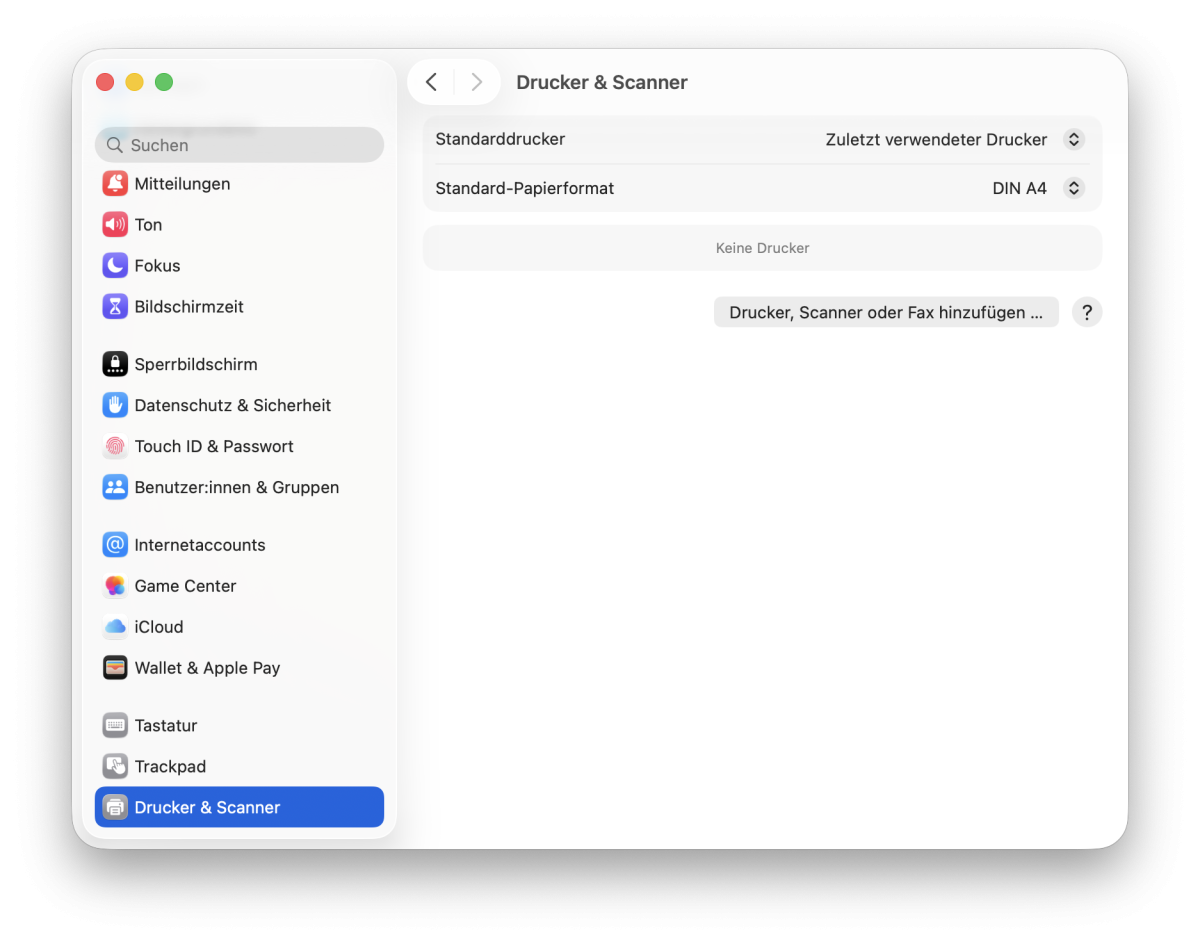The image size is (1200, 944).
Task: Click the Bildschirmzeit hourglass icon
Action: (x=115, y=307)
